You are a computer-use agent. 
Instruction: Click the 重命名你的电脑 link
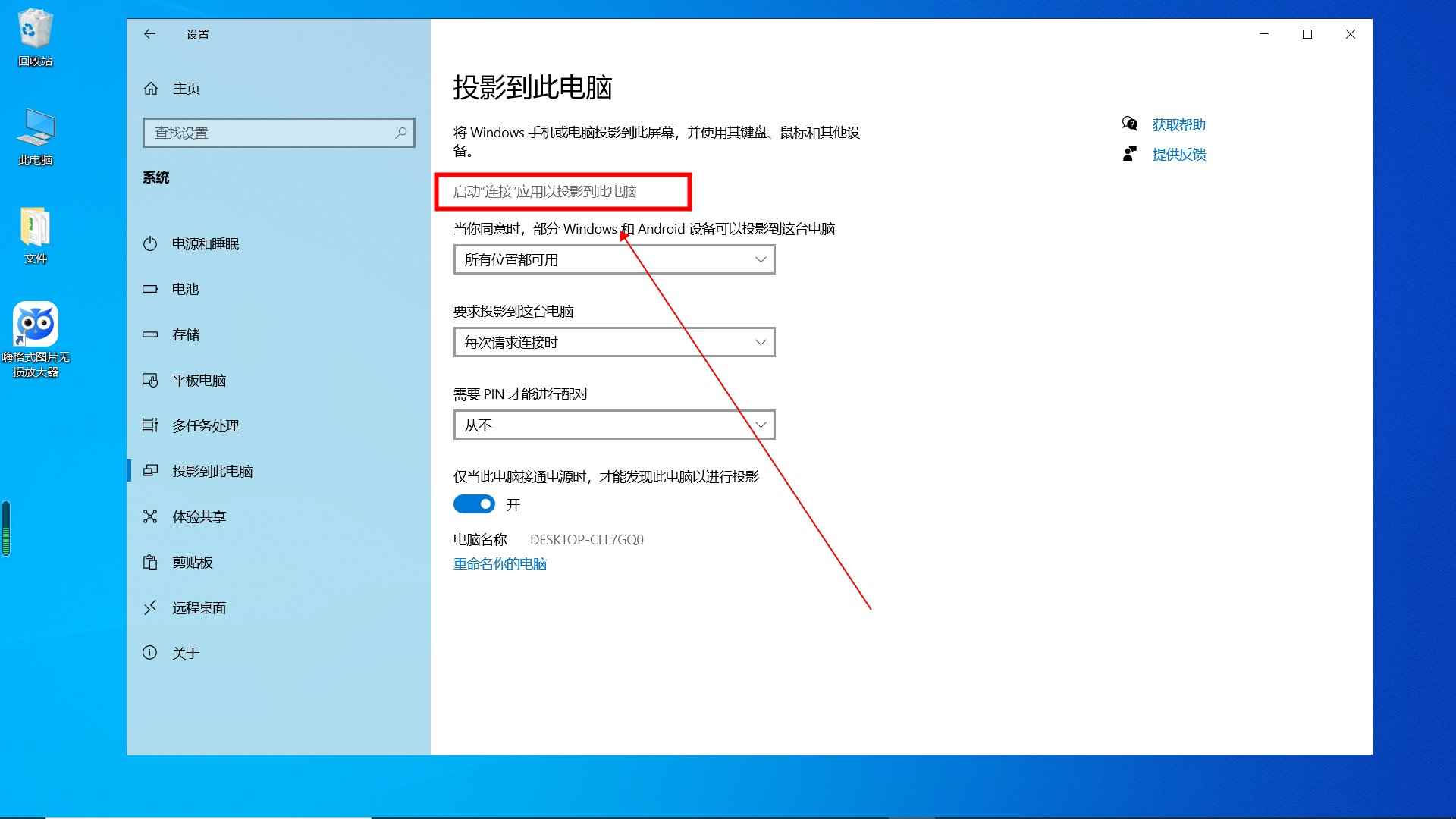[499, 563]
